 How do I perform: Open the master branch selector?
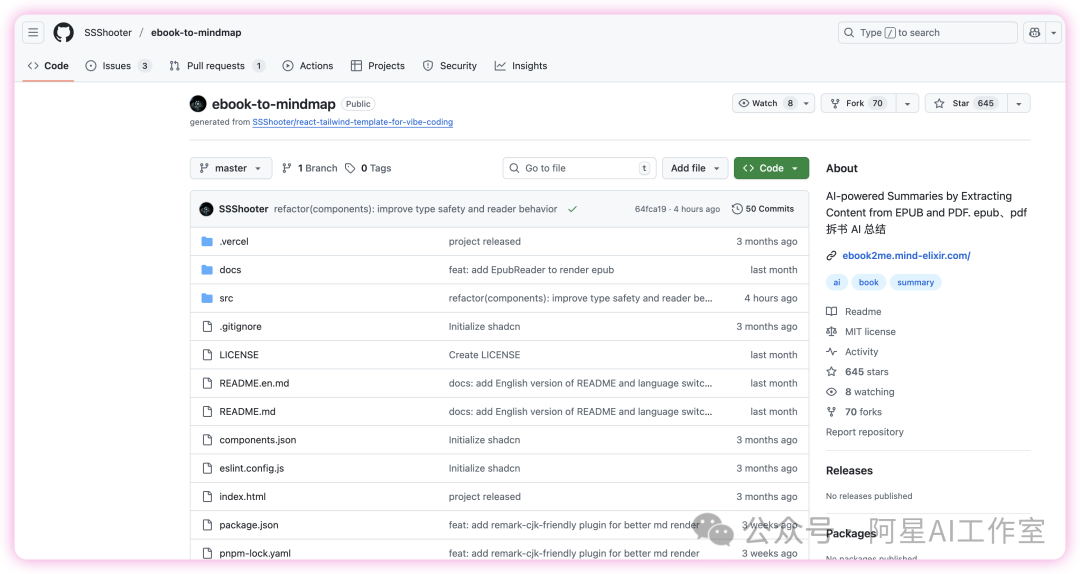click(231, 168)
